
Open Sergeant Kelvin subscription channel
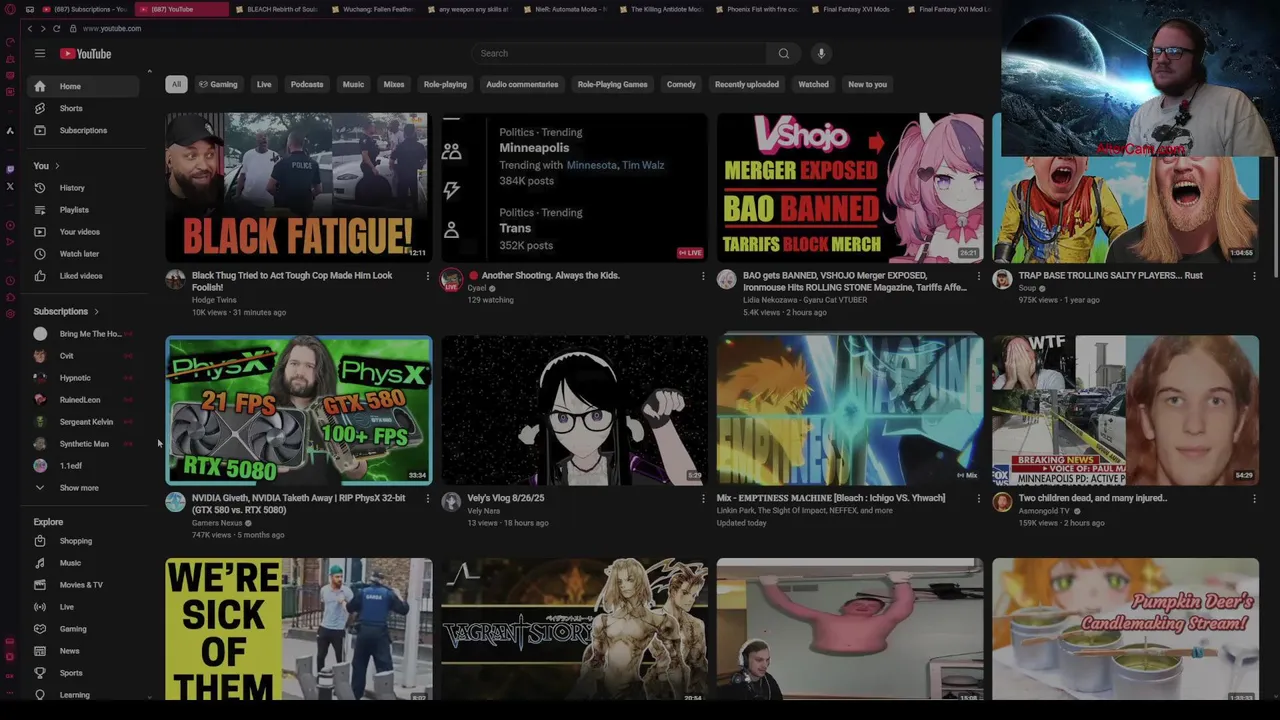(x=84, y=422)
